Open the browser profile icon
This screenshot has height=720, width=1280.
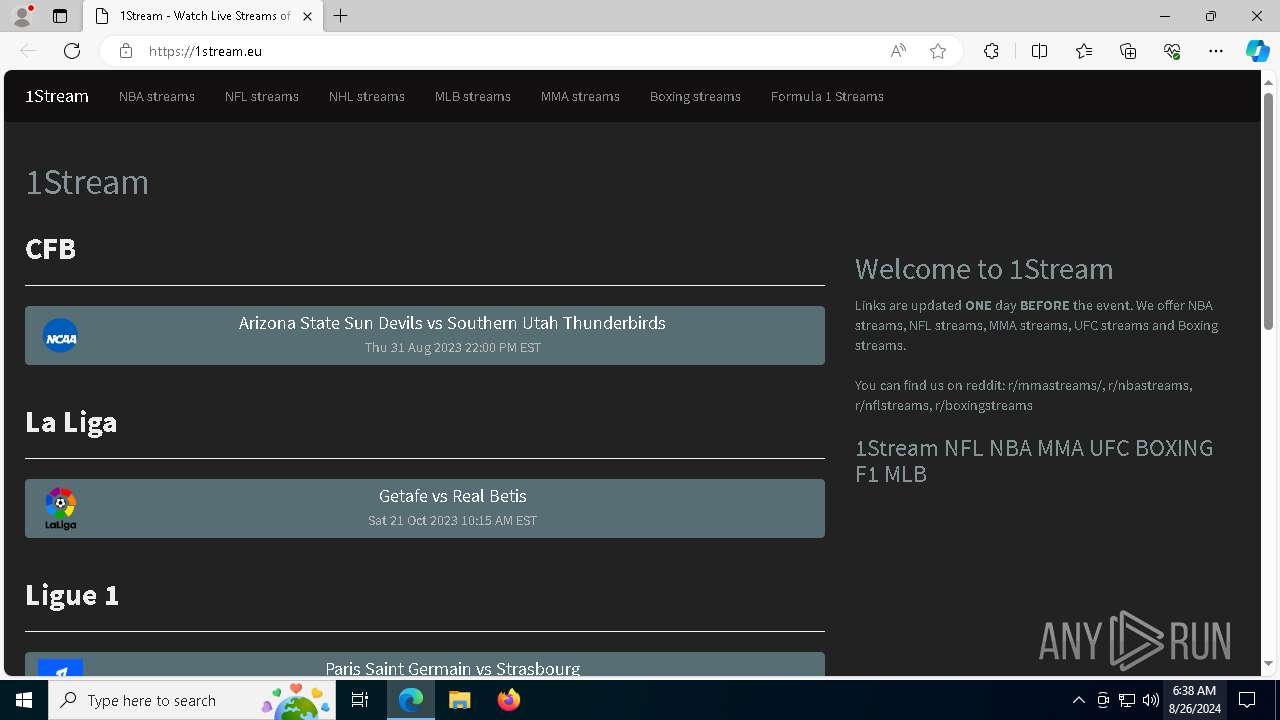pos(22,16)
